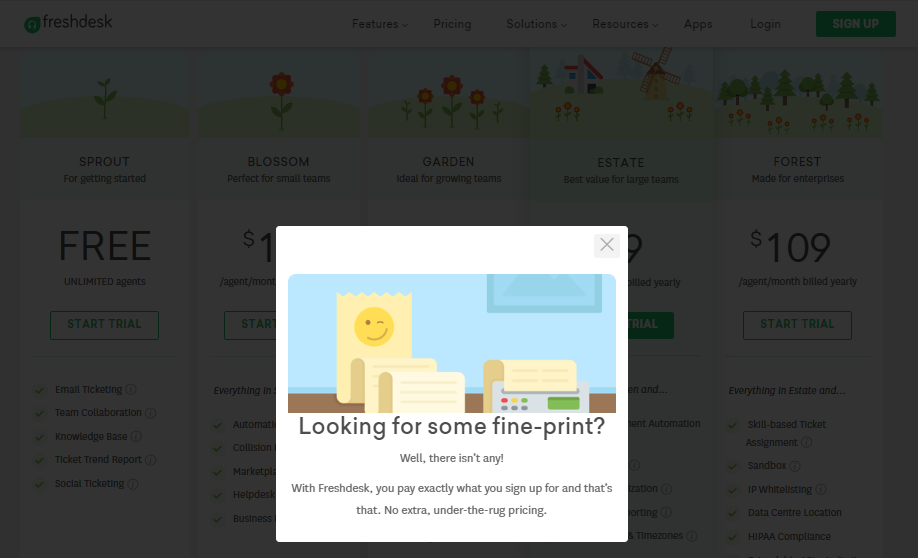
Task: Show info icon for Knowledge Base
Action: pyautogui.click(x=136, y=436)
